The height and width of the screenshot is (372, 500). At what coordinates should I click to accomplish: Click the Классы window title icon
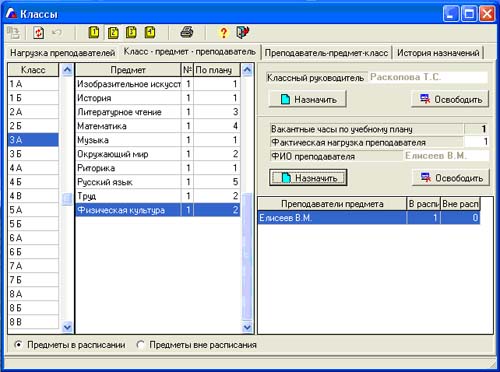(11, 13)
